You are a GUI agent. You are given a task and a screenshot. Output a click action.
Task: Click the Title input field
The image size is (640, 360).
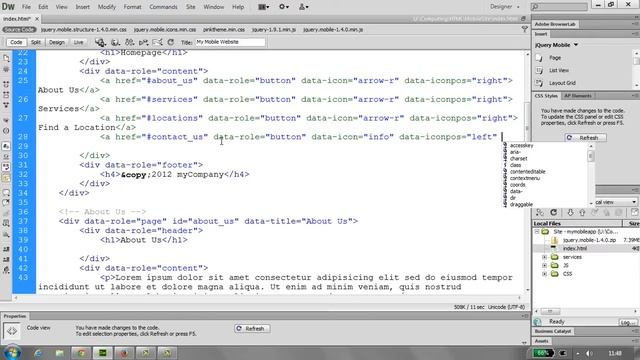tap(230, 42)
